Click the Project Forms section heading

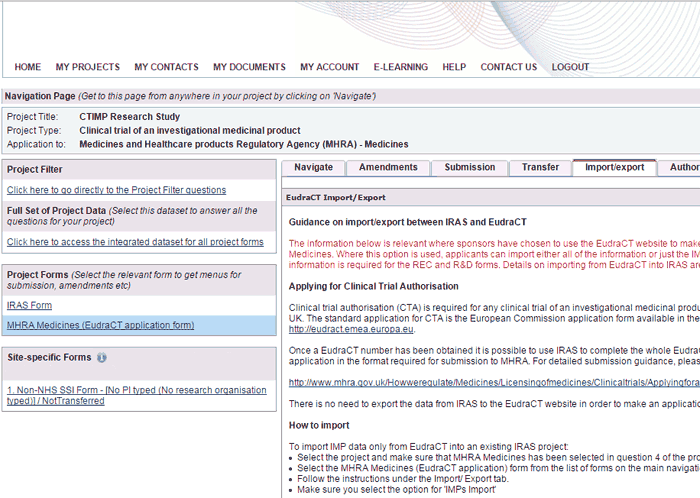coord(38,275)
